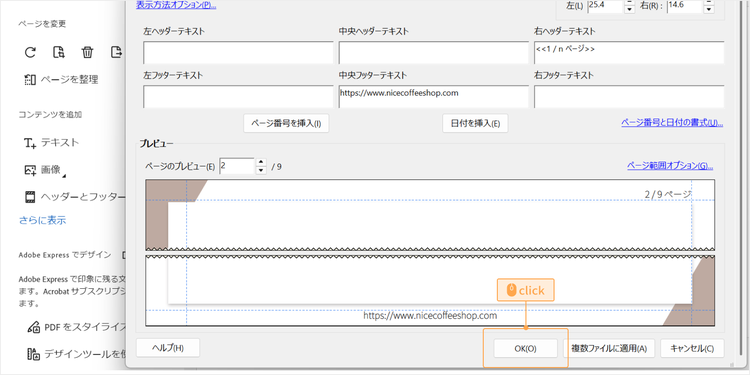Image resolution: width=750 pixels, height=375 pixels.
Task: Decrease the left margin stepper
Action: click(630, 9)
